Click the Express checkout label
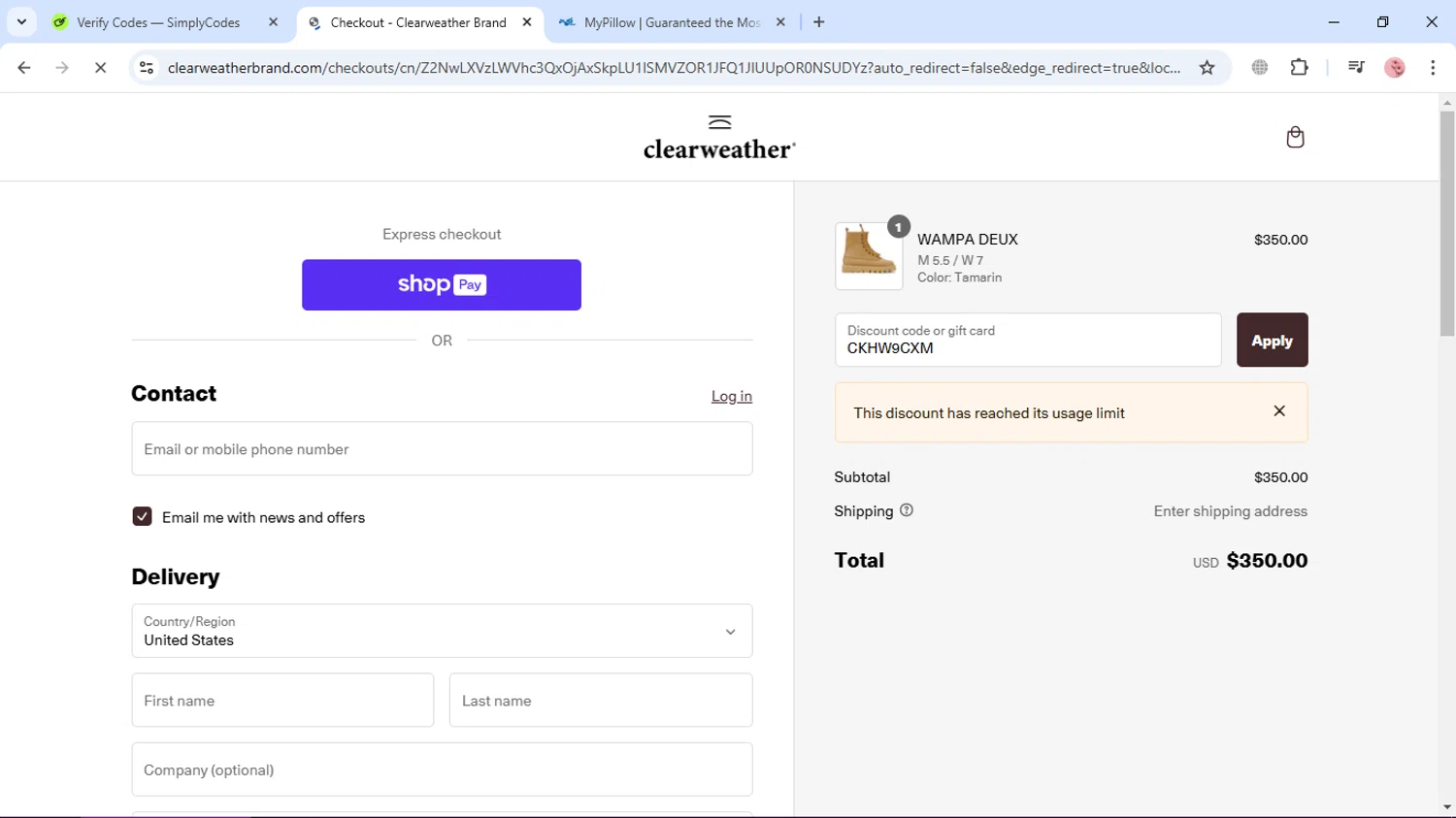 coord(442,234)
